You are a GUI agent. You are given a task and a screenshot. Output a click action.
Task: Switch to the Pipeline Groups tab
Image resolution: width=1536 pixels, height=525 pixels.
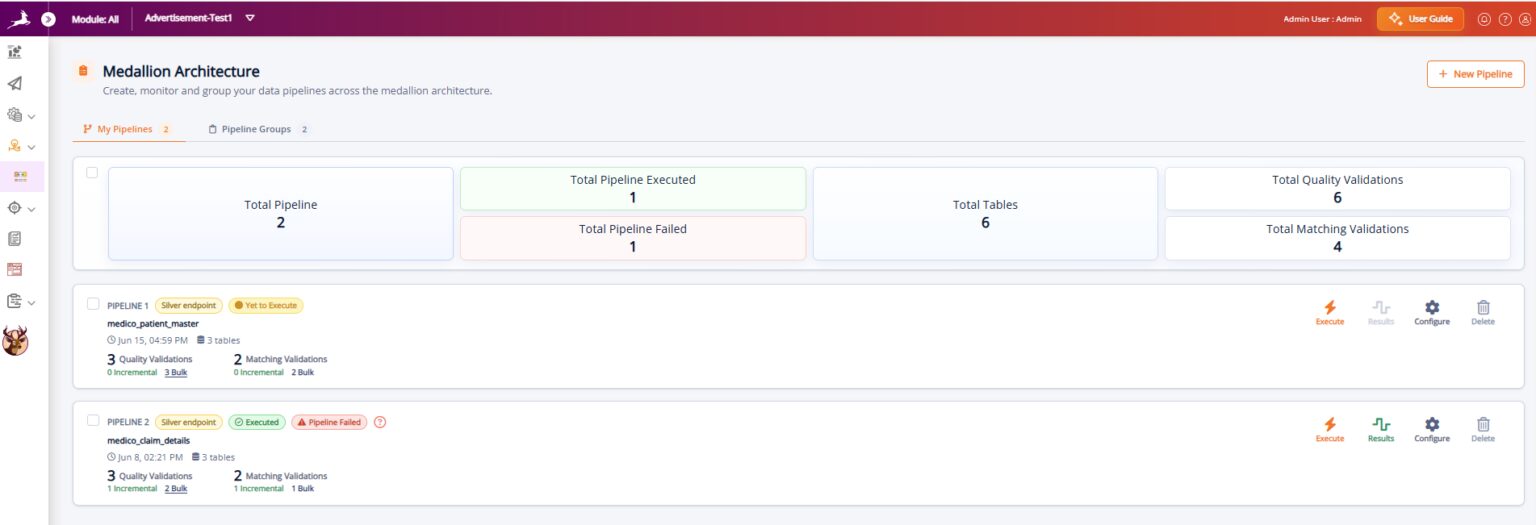coord(259,129)
